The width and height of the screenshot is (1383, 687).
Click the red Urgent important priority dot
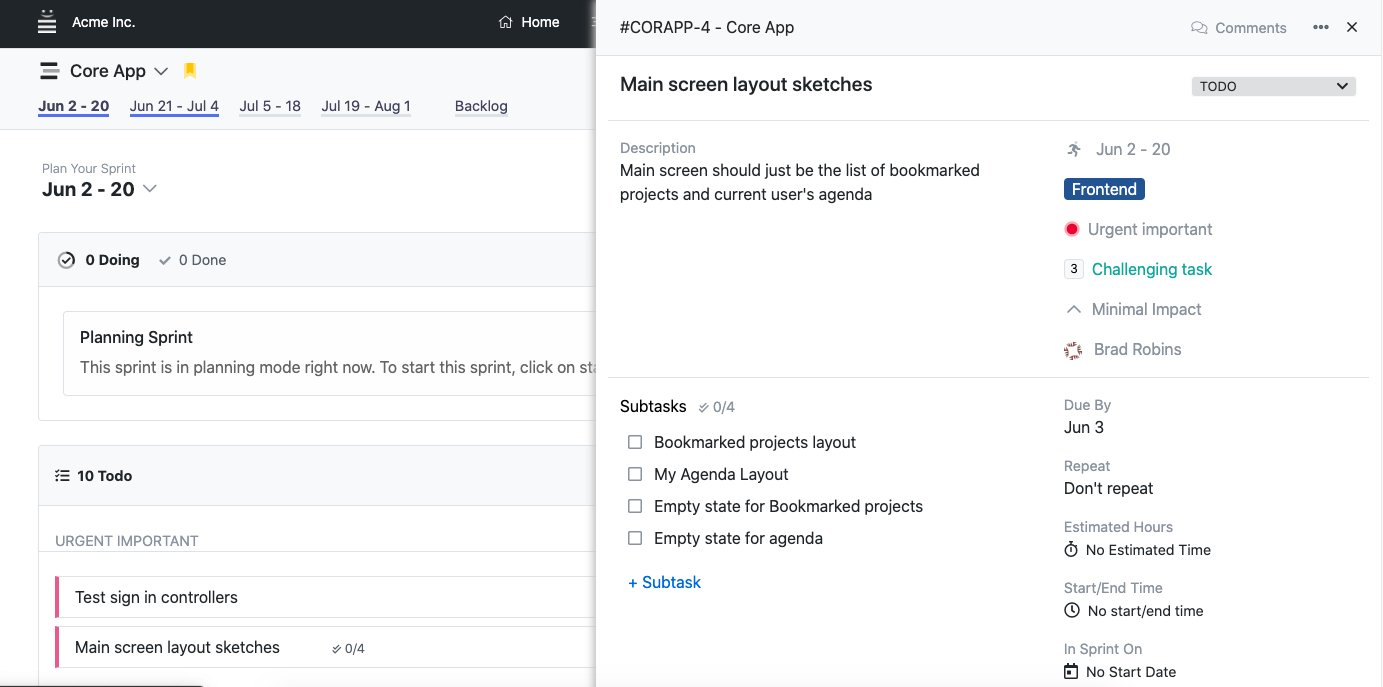tap(1072, 229)
